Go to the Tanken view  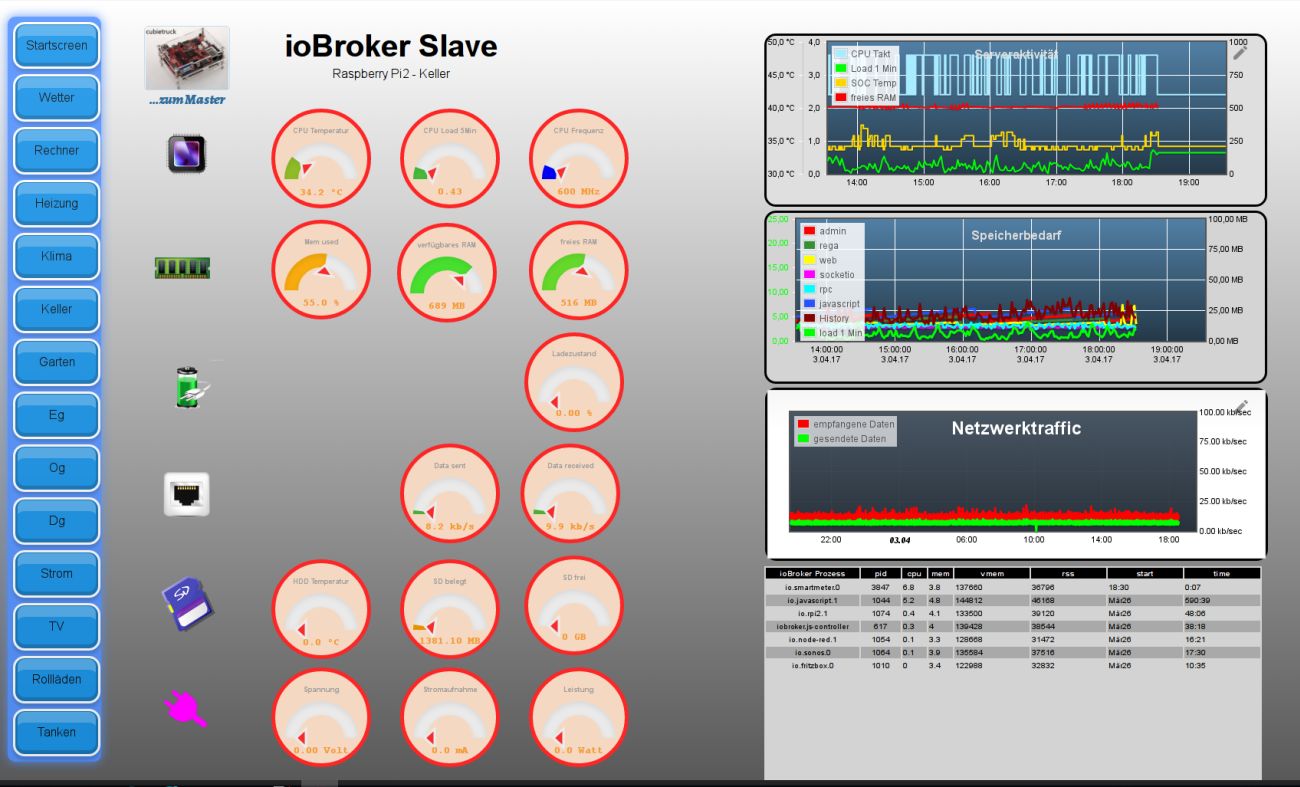57,732
